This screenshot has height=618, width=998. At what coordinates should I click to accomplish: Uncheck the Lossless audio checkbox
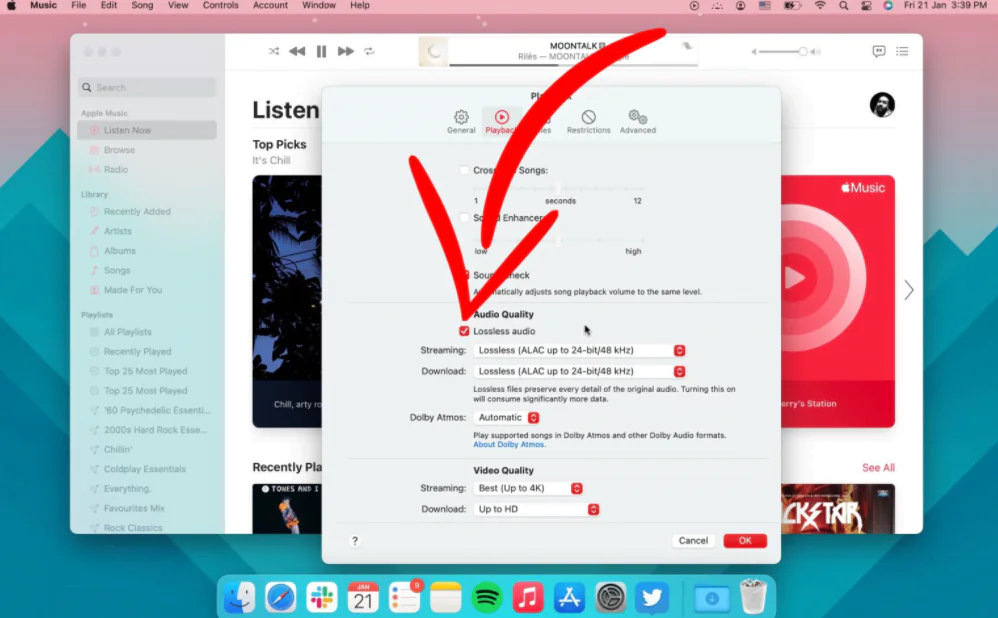pyautogui.click(x=464, y=331)
